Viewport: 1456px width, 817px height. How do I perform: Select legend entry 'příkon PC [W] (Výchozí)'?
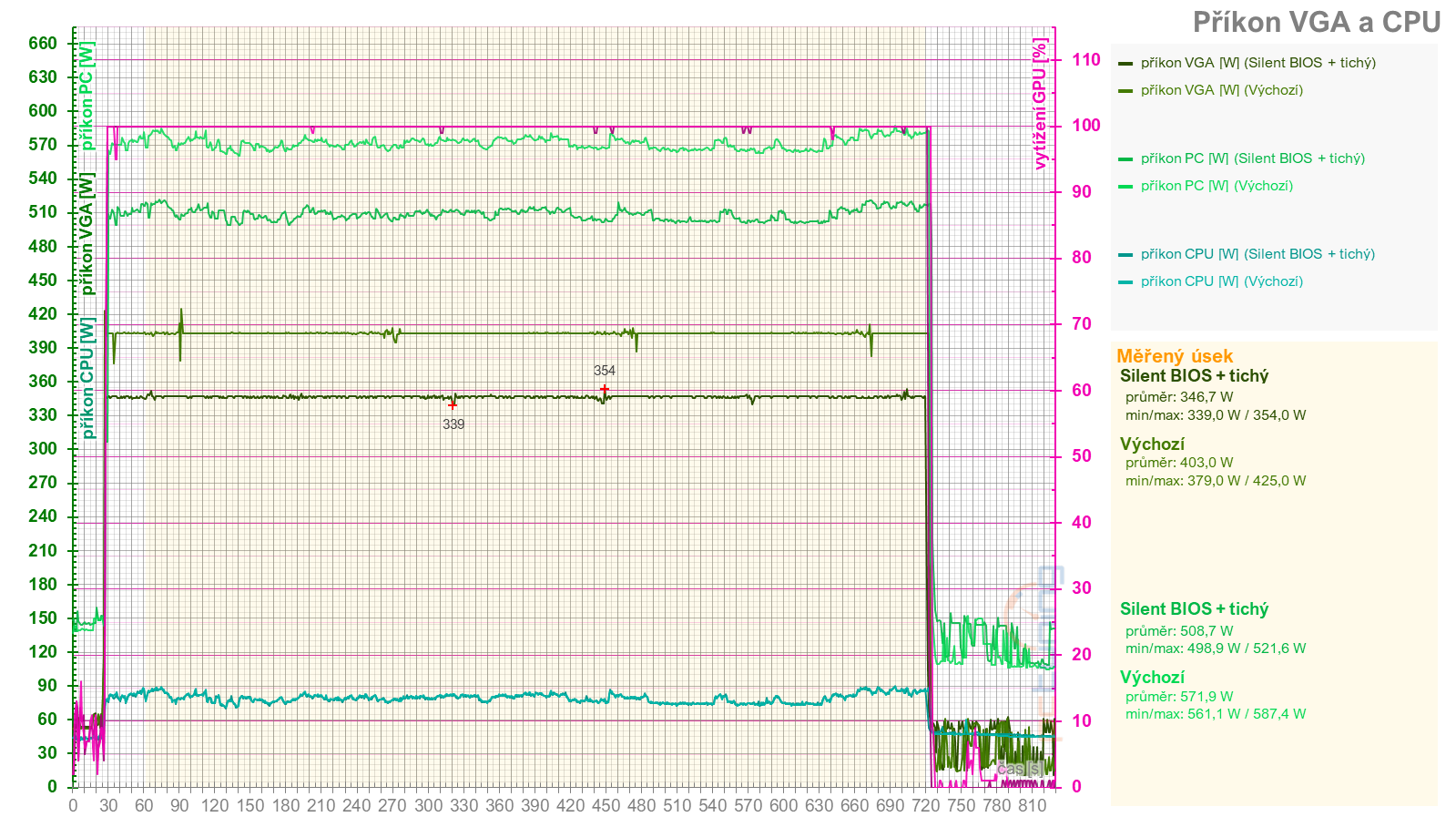(1216, 186)
